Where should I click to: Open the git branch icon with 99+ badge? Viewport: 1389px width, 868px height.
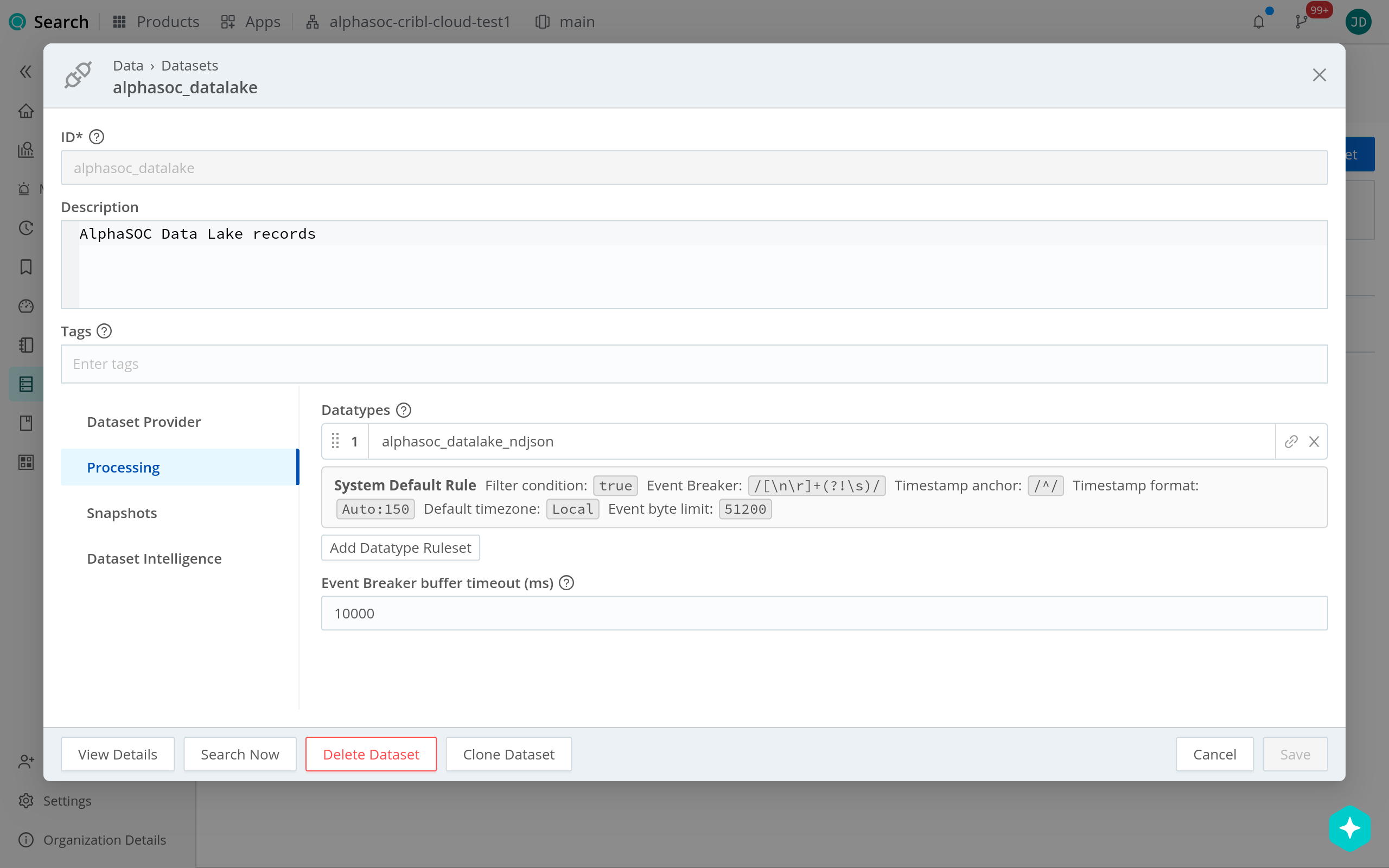[1301, 22]
